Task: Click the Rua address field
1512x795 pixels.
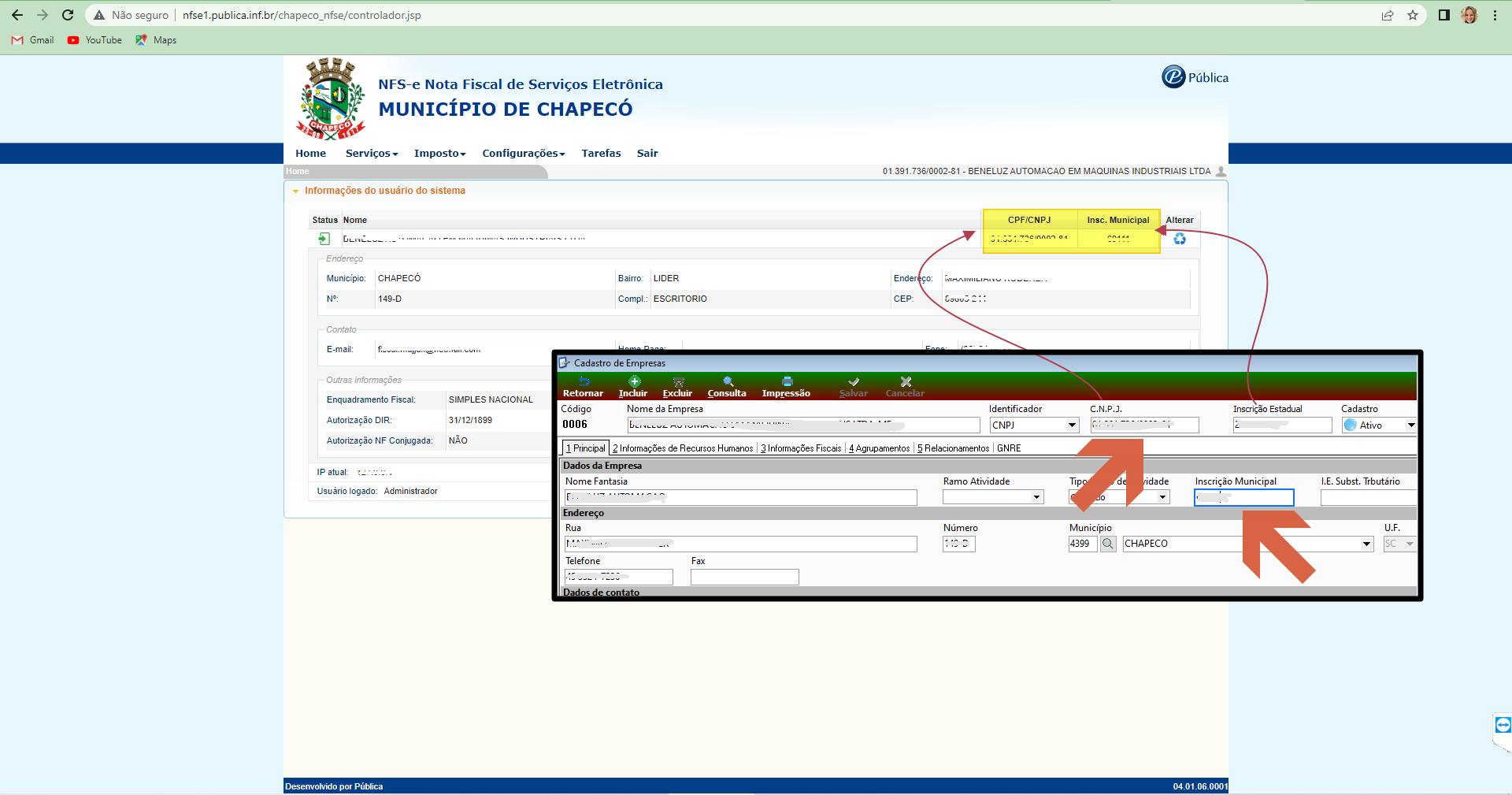Action: point(741,544)
